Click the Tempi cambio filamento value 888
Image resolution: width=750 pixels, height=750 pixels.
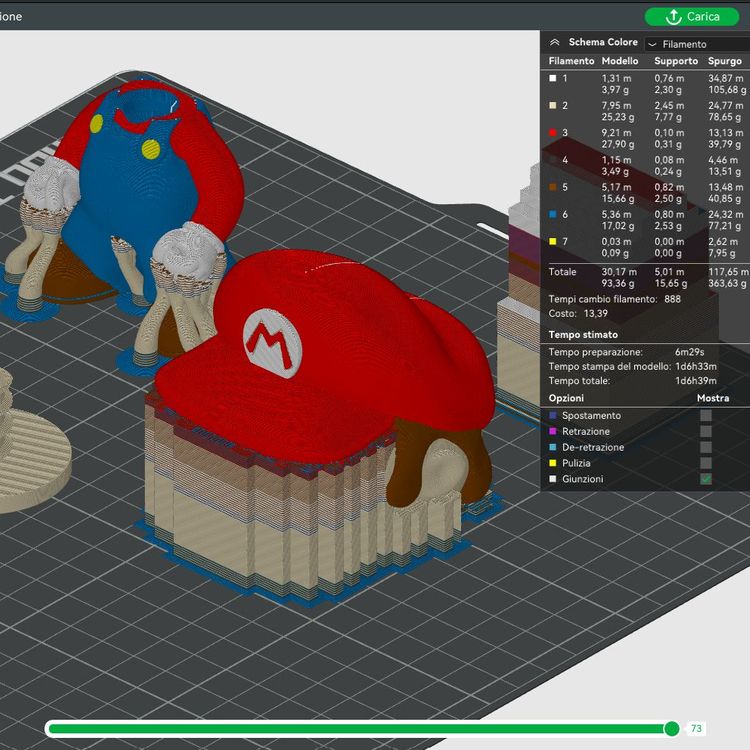click(x=672, y=299)
